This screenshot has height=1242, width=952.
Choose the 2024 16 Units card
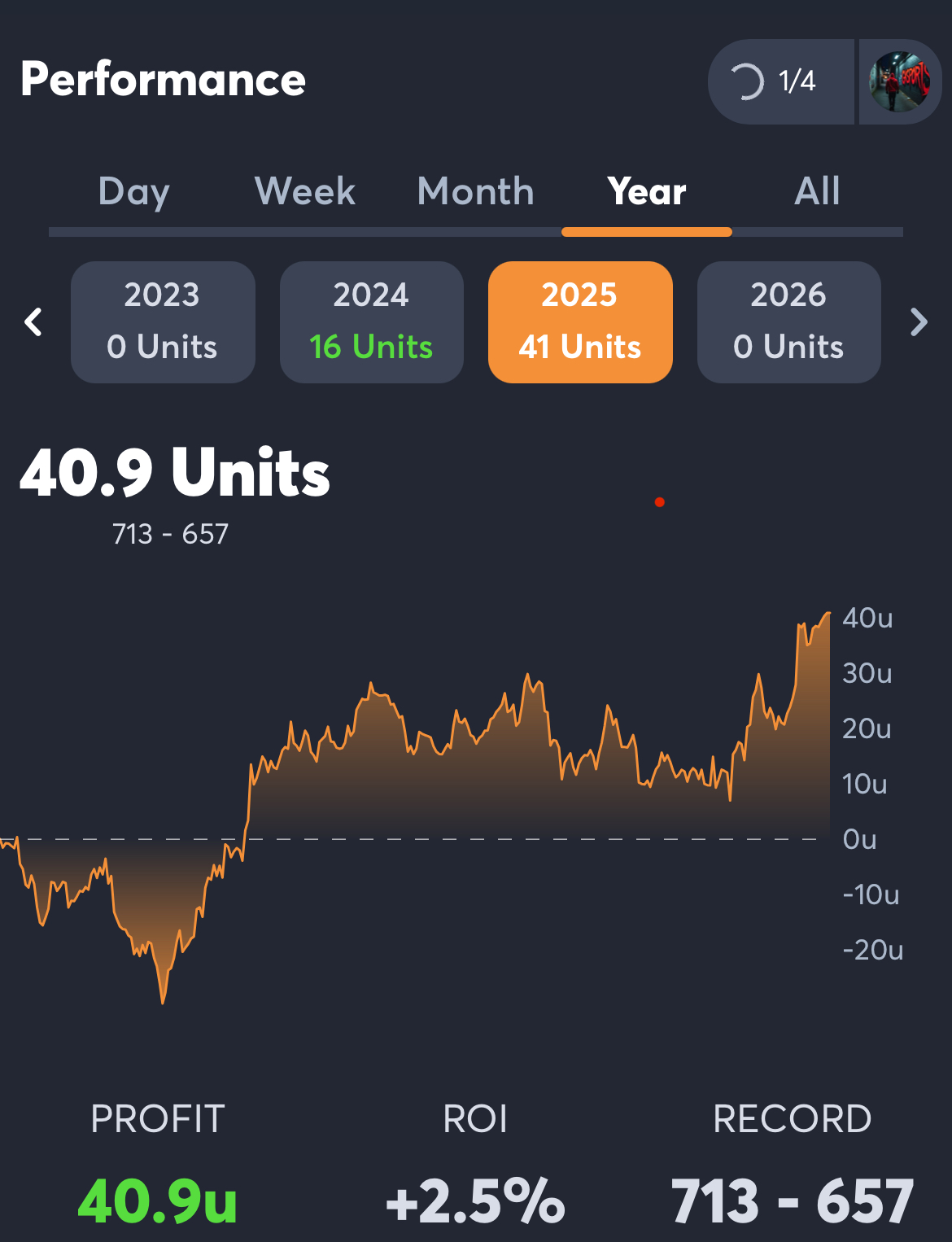[x=372, y=322]
